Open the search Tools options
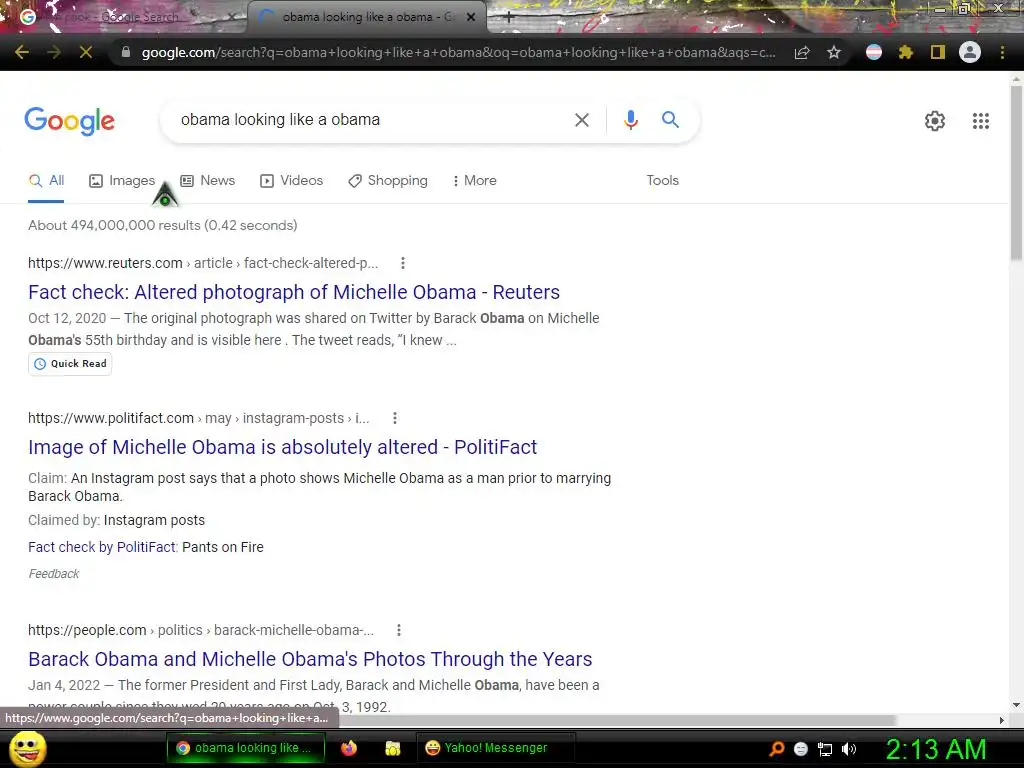Screen dimensions: 1024x768 coord(662,181)
